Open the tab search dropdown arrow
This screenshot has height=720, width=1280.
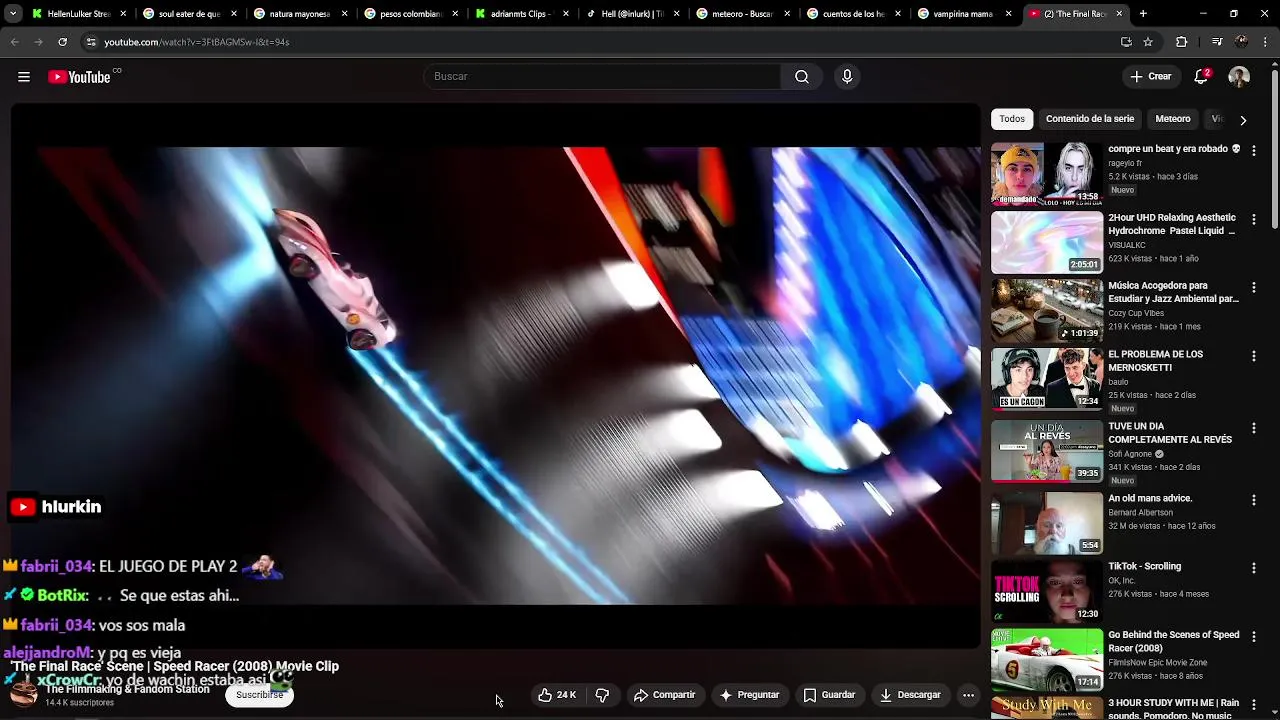(x=13, y=14)
